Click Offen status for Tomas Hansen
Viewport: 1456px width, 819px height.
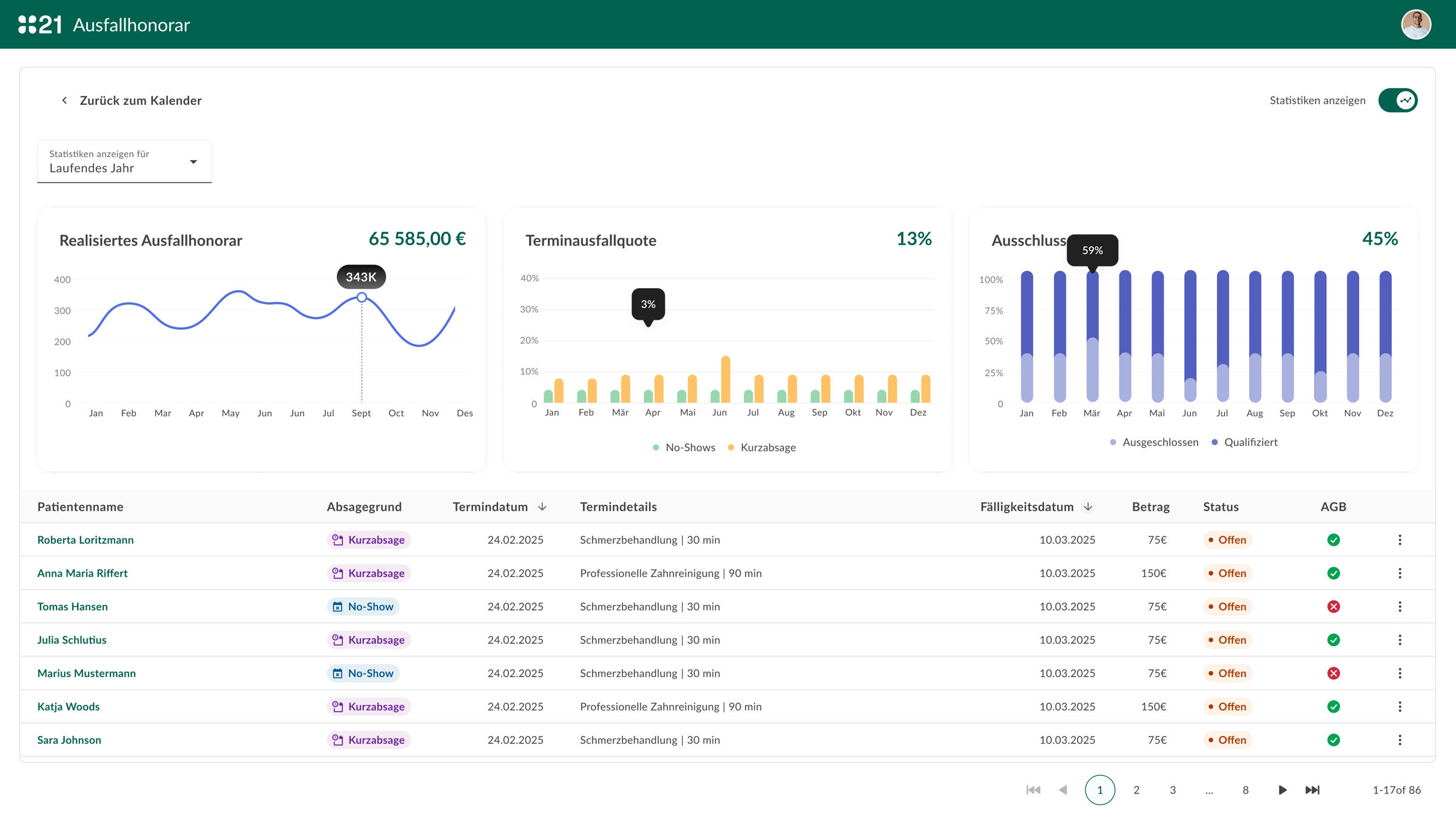(1227, 607)
